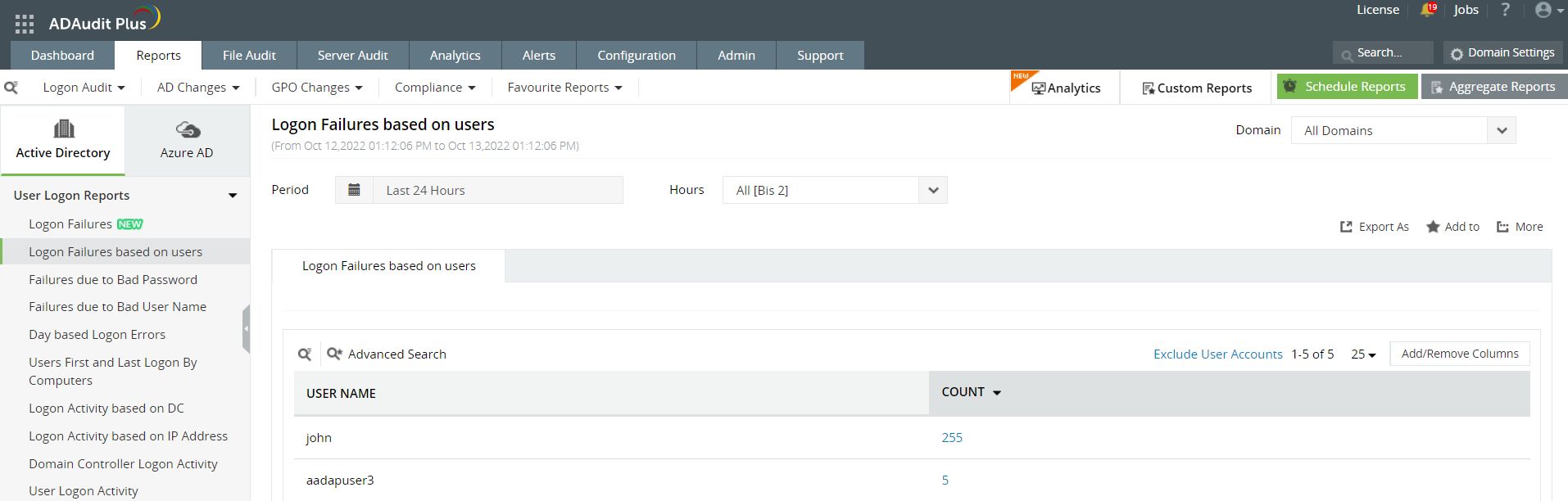Click Exclude User Accounts link
The height and width of the screenshot is (501, 1568).
(x=1217, y=354)
